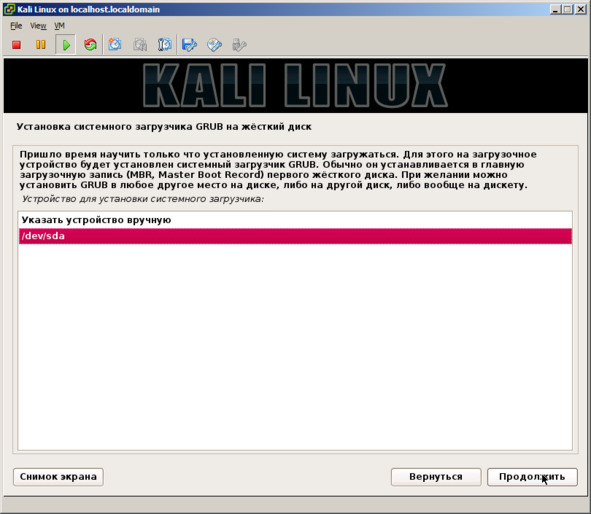Click the Снимок экрана button
591x514 pixels.
(58, 477)
